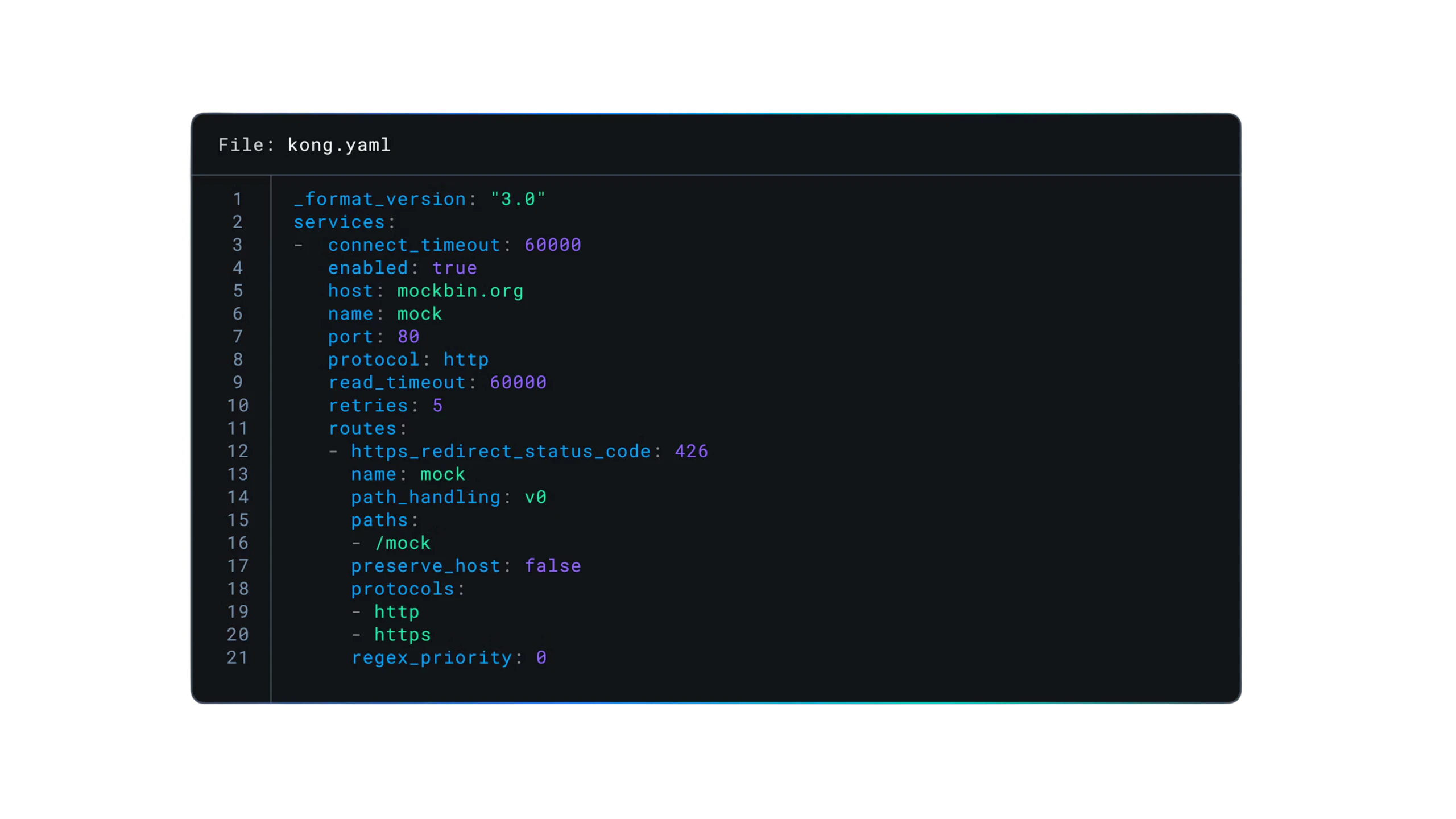Click the false value for preserve_host
This screenshot has height=819, width=1456.
552,566
